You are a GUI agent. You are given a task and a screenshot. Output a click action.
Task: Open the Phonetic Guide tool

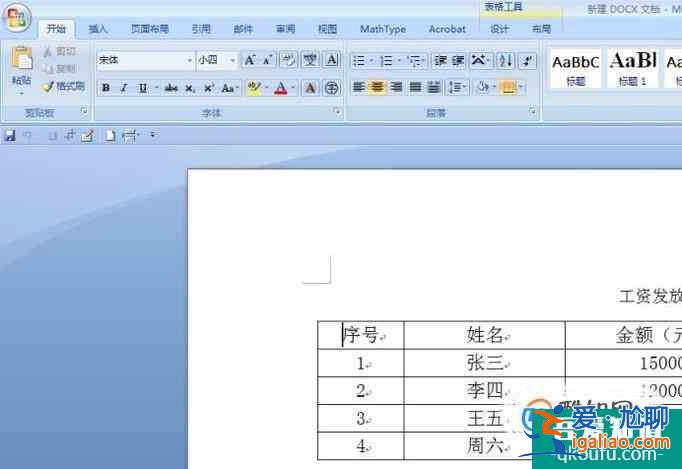pos(310,60)
